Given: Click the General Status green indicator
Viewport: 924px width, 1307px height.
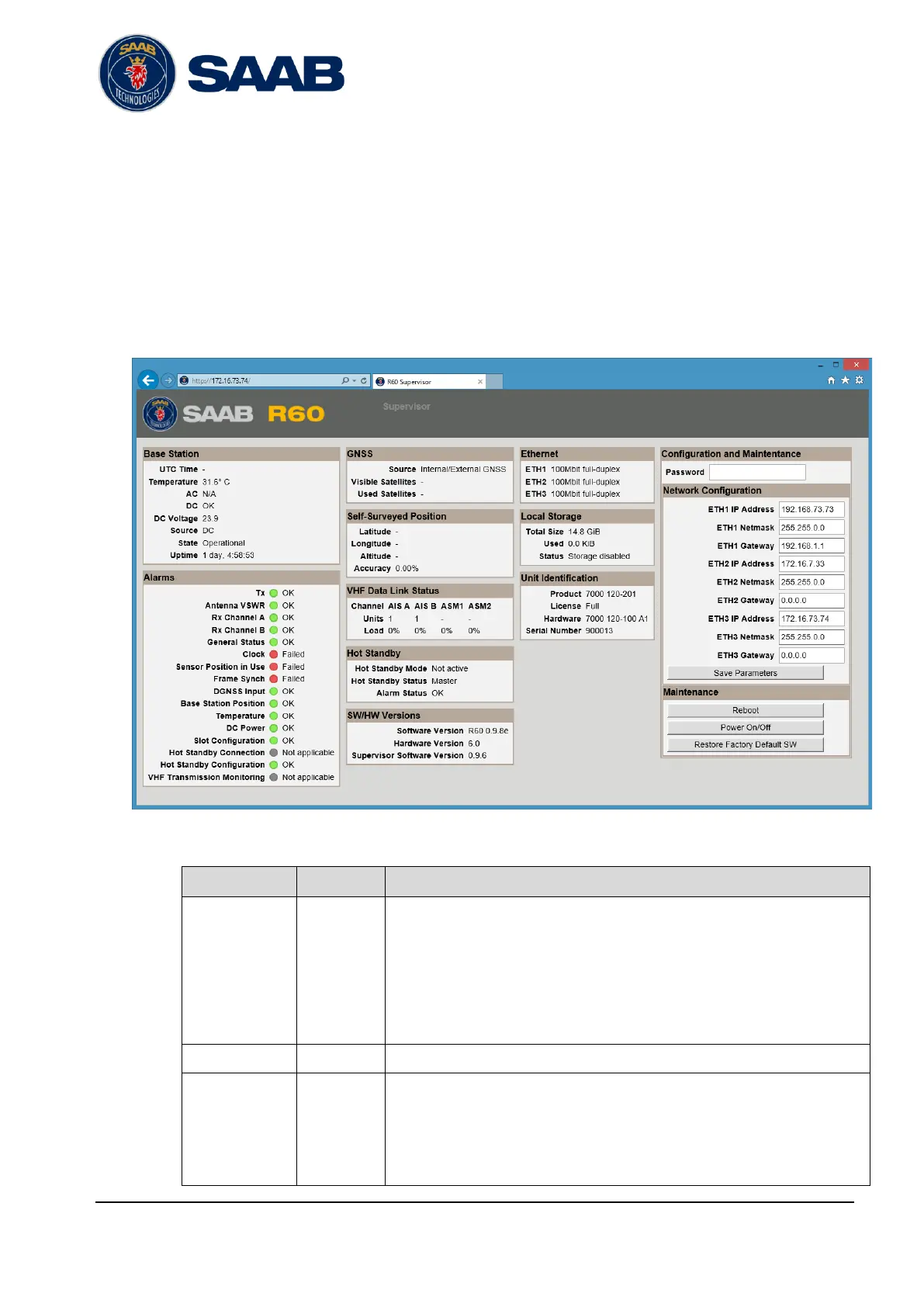Looking at the screenshot, I should point(274,643).
